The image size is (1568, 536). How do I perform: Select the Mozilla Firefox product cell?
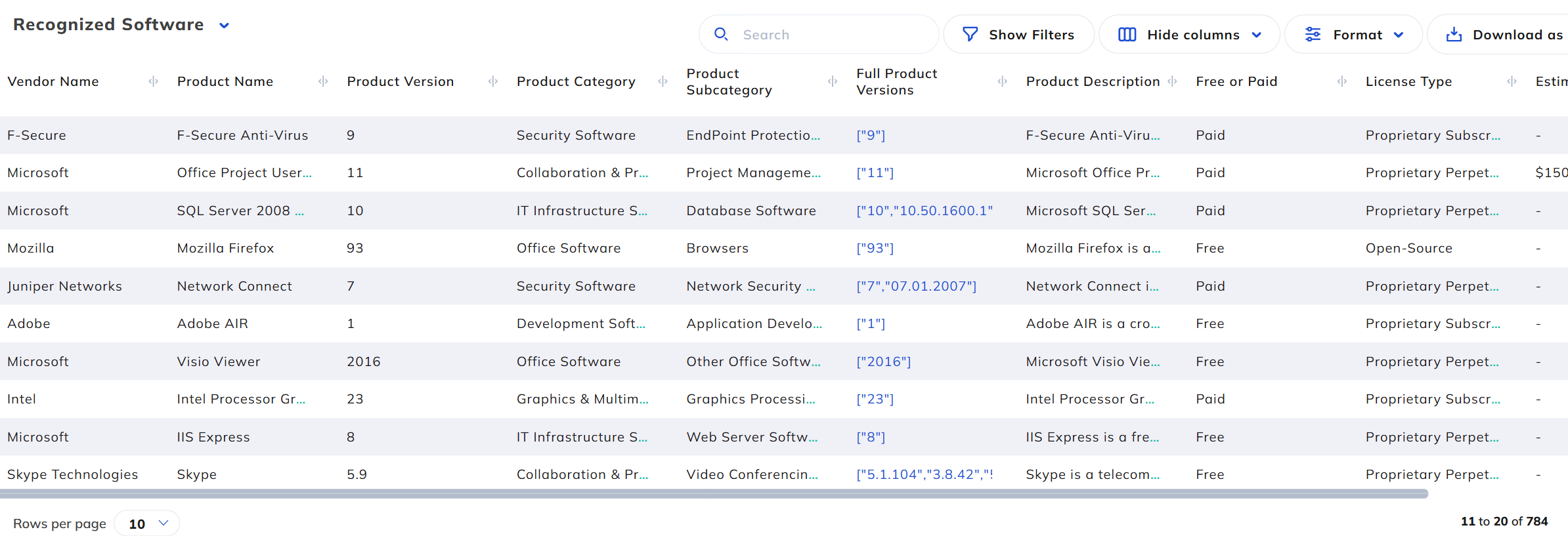click(225, 248)
